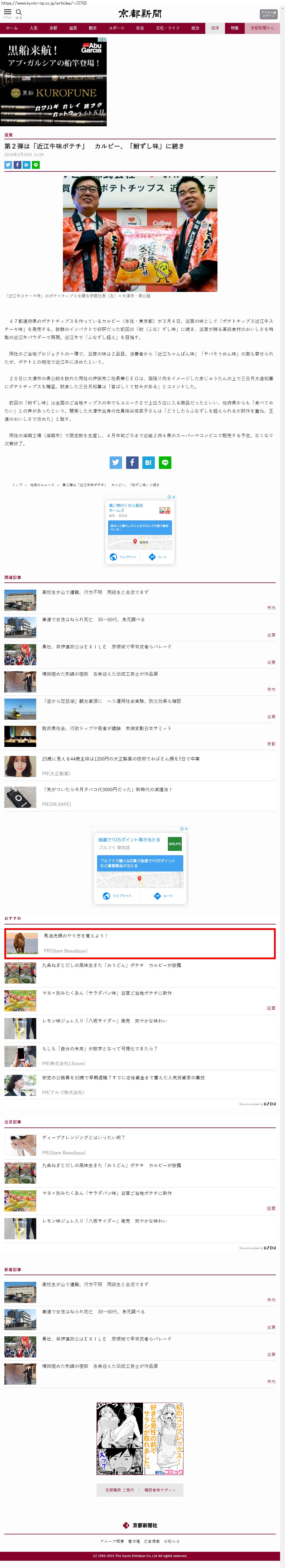
Task: Open the hamburger menu icon
Action: (7, 12)
